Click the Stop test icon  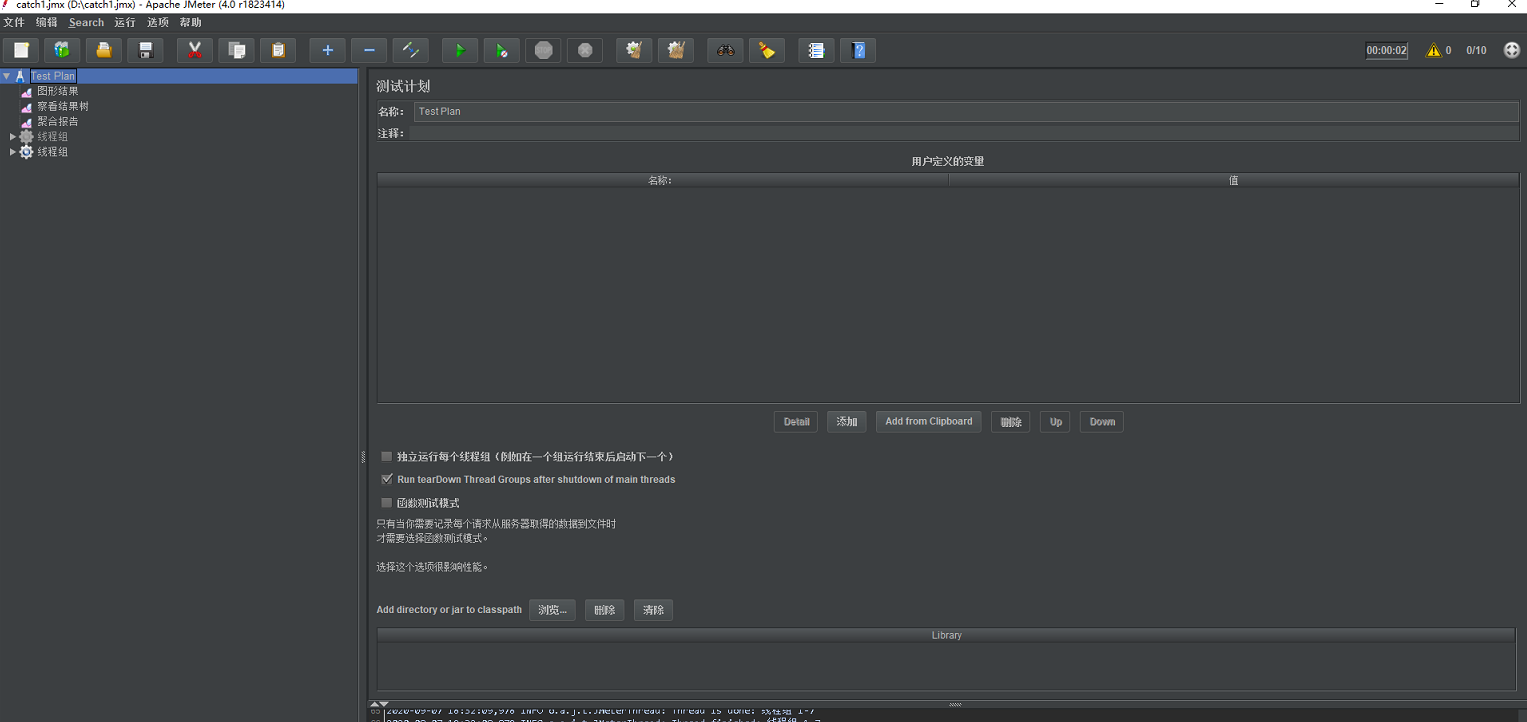click(x=543, y=50)
